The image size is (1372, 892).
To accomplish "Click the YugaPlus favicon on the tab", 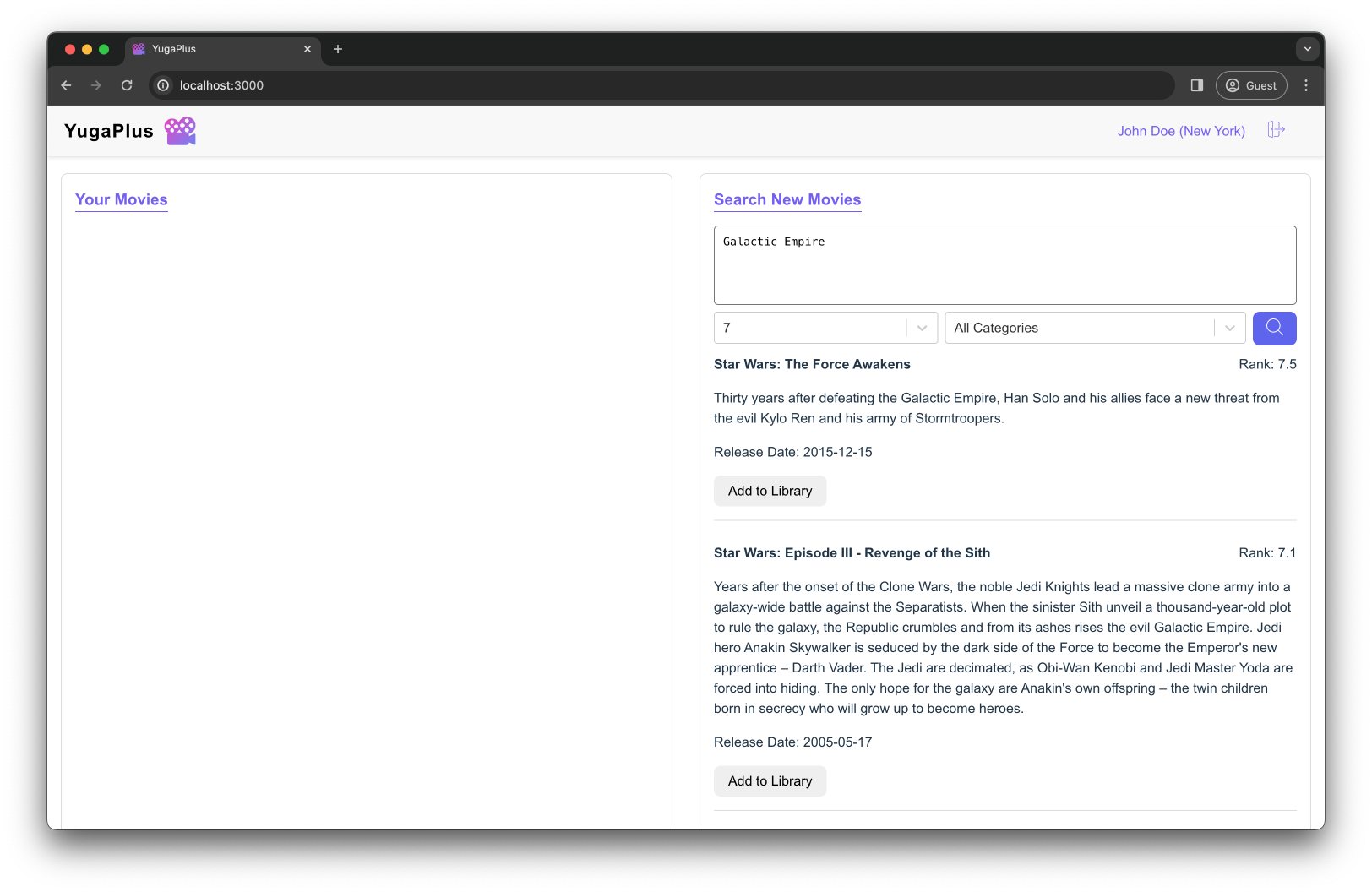I will coord(138,49).
